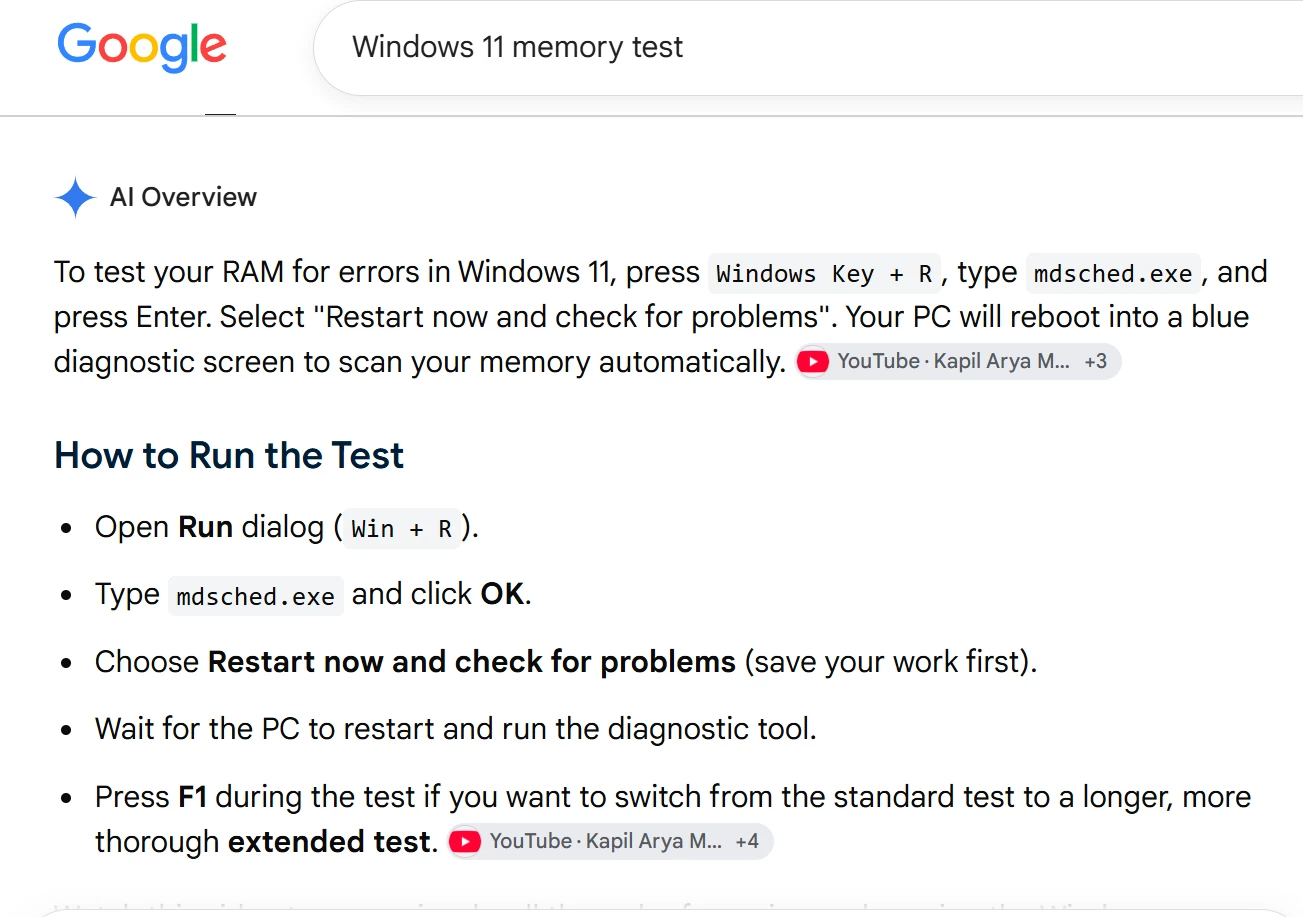Expand the +3 additional sources chip
This screenshot has height=917, width=1303.
[x=1096, y=361]
